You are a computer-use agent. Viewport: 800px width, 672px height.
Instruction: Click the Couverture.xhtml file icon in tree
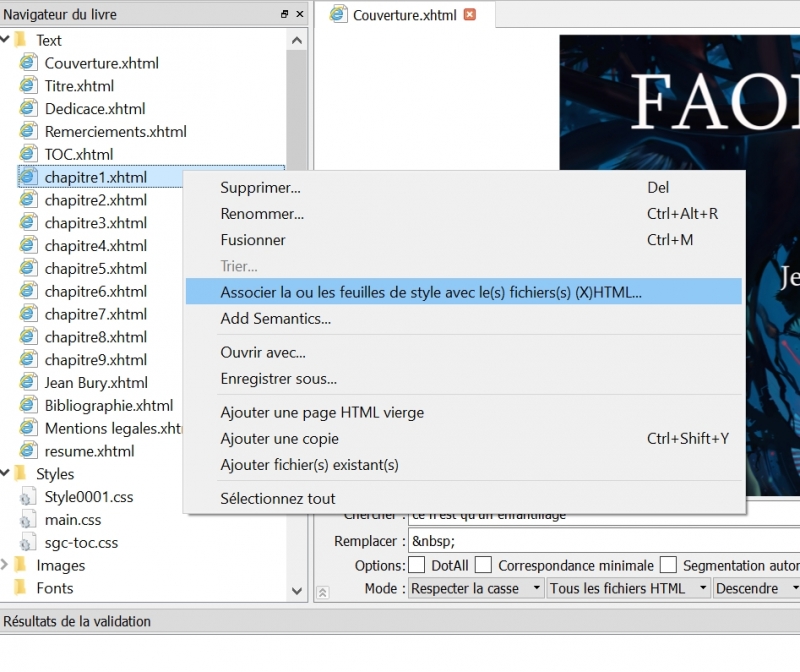coord(28,63)
